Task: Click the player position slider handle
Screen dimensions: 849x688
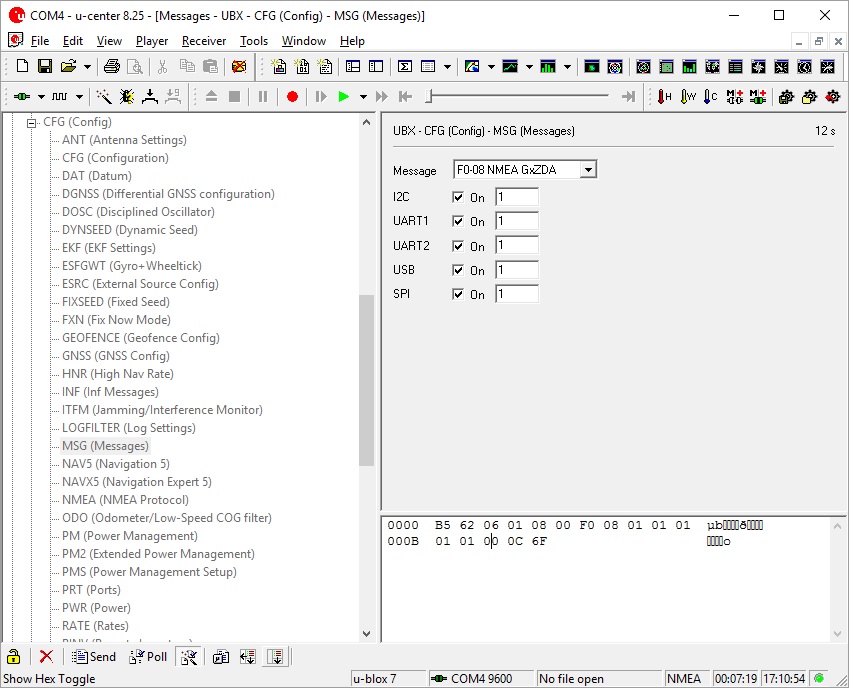Action: click(429, 97)
